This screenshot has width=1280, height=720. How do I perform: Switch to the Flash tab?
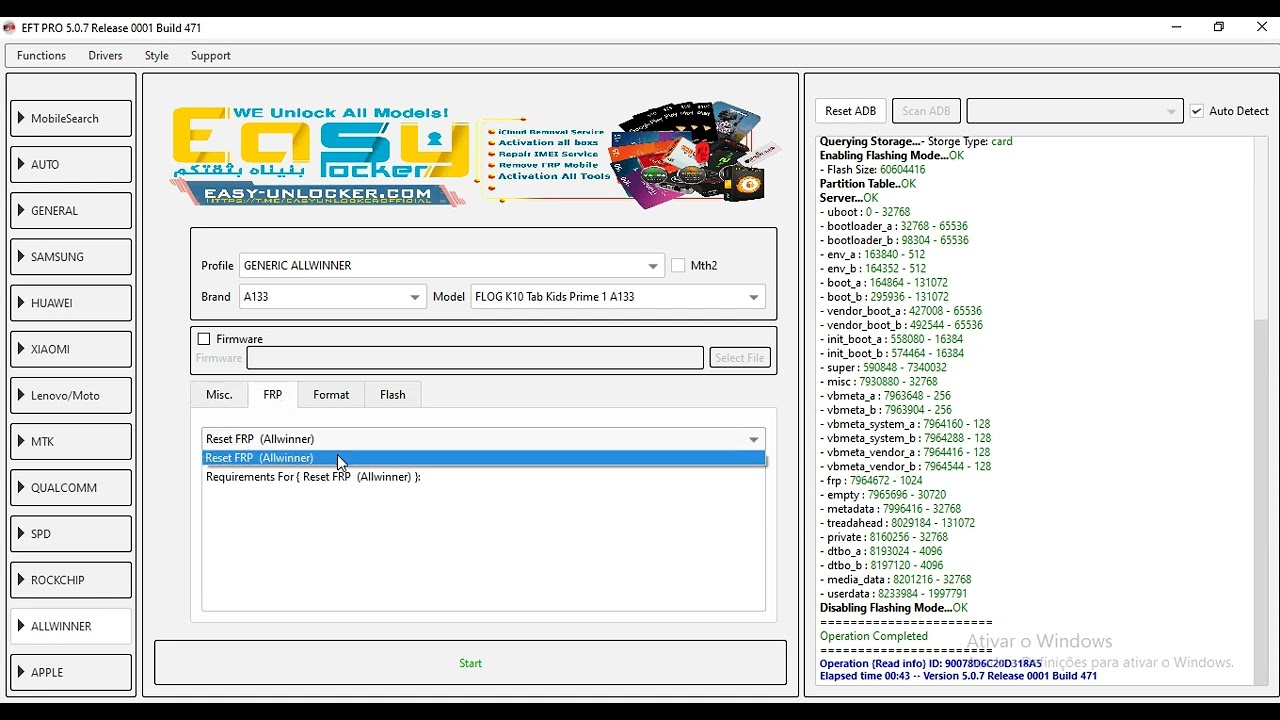[393, 395]
